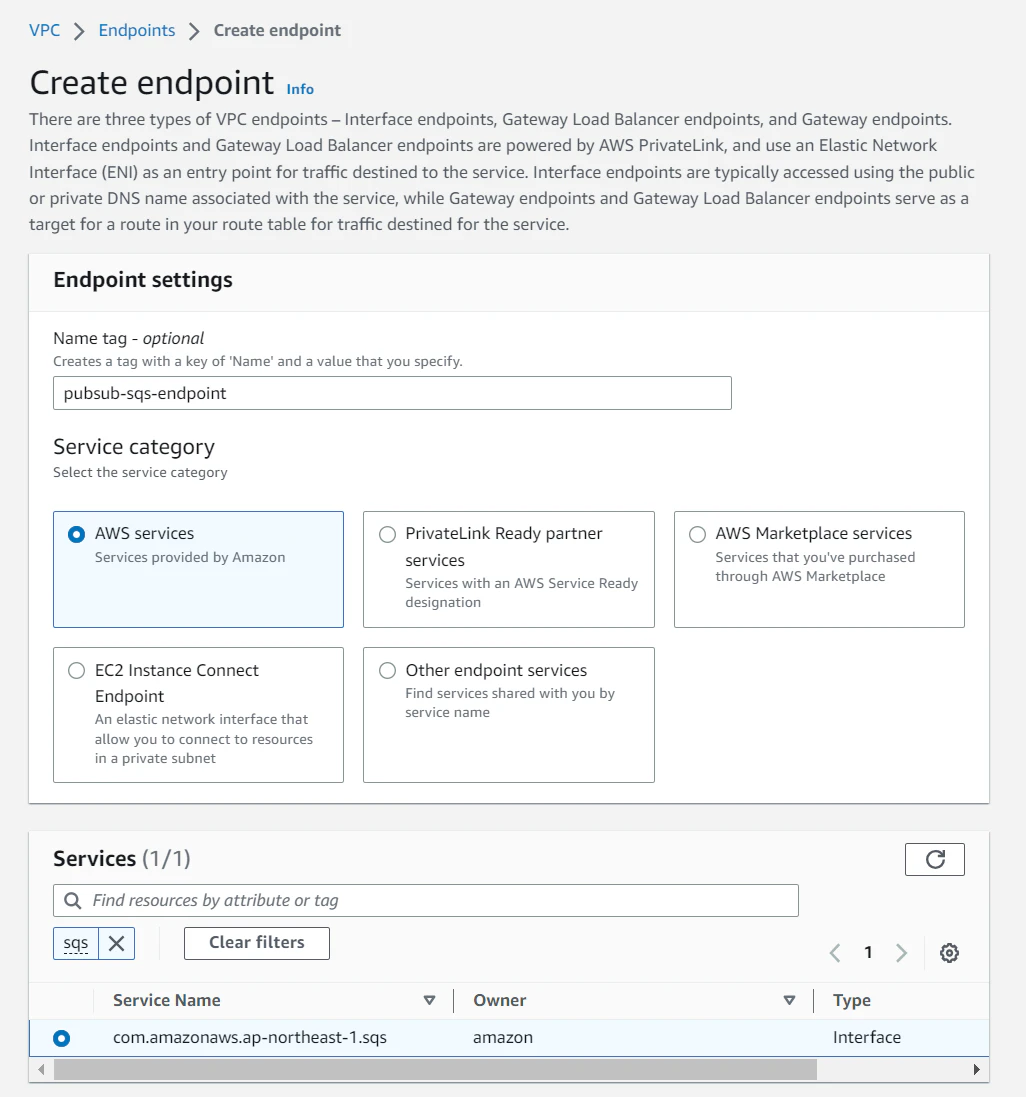Go to VPC breadcrumb
The height and width of the screenshot is (1097, 1026).
pos(45,30)
